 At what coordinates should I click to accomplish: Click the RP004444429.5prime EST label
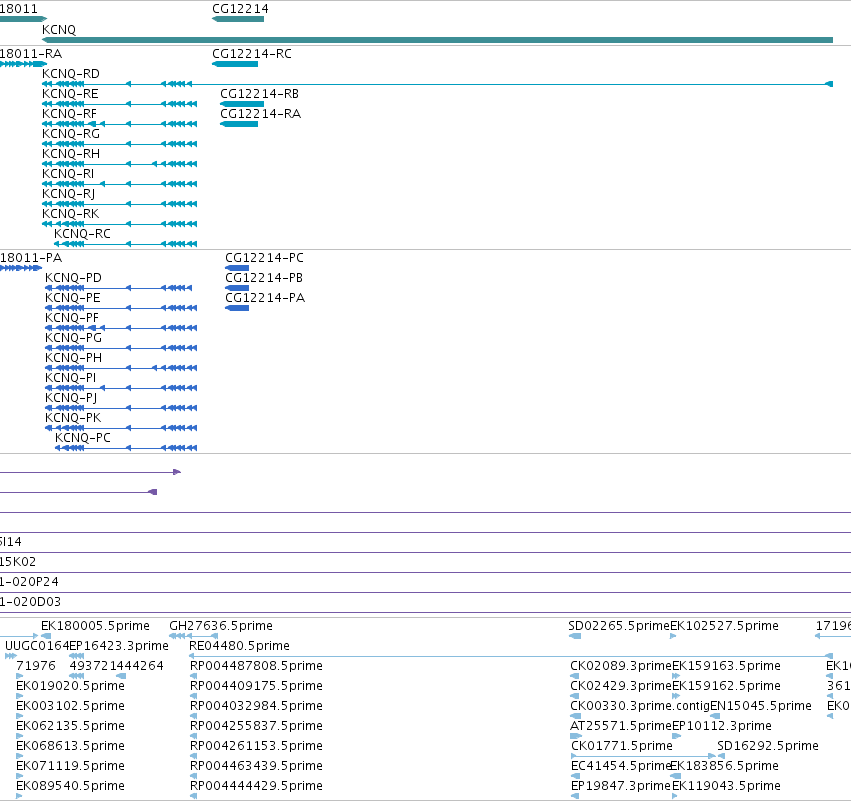pos(256,786)
